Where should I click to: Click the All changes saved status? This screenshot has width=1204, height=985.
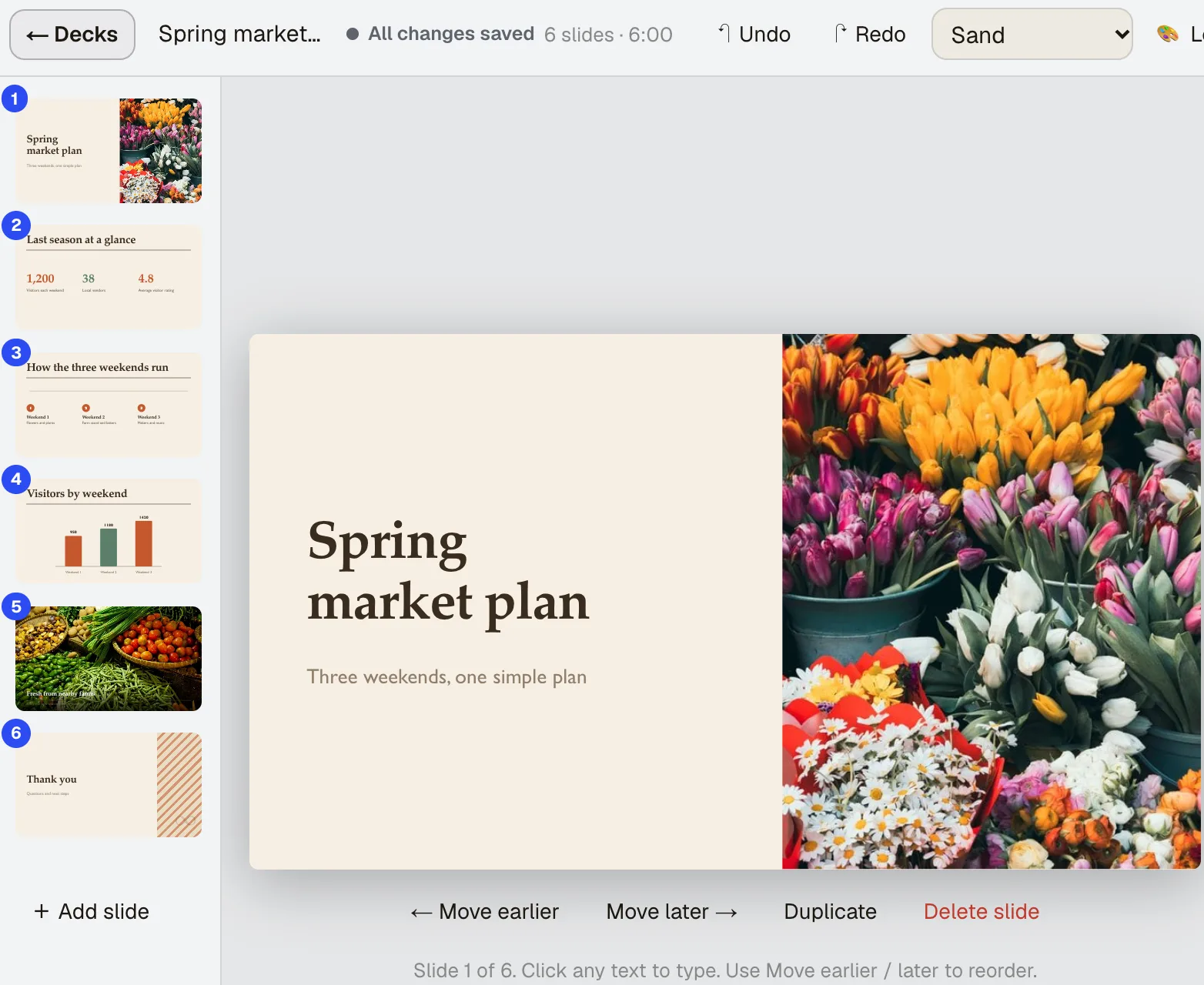click(440, 34)
